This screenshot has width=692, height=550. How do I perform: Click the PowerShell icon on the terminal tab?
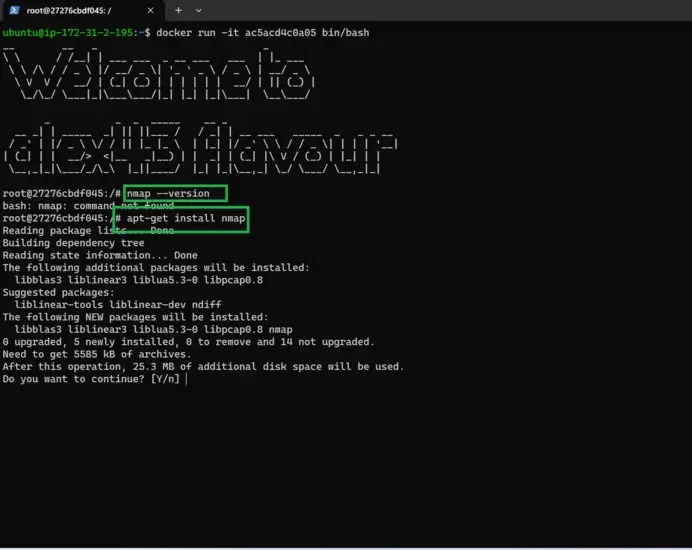click(x=14, y=10)
